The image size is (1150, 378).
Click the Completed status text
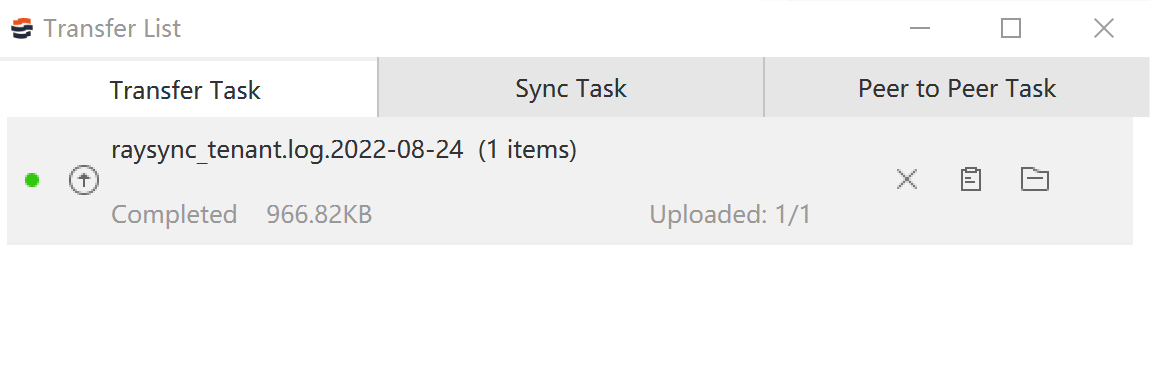click(x=174, y=215)
